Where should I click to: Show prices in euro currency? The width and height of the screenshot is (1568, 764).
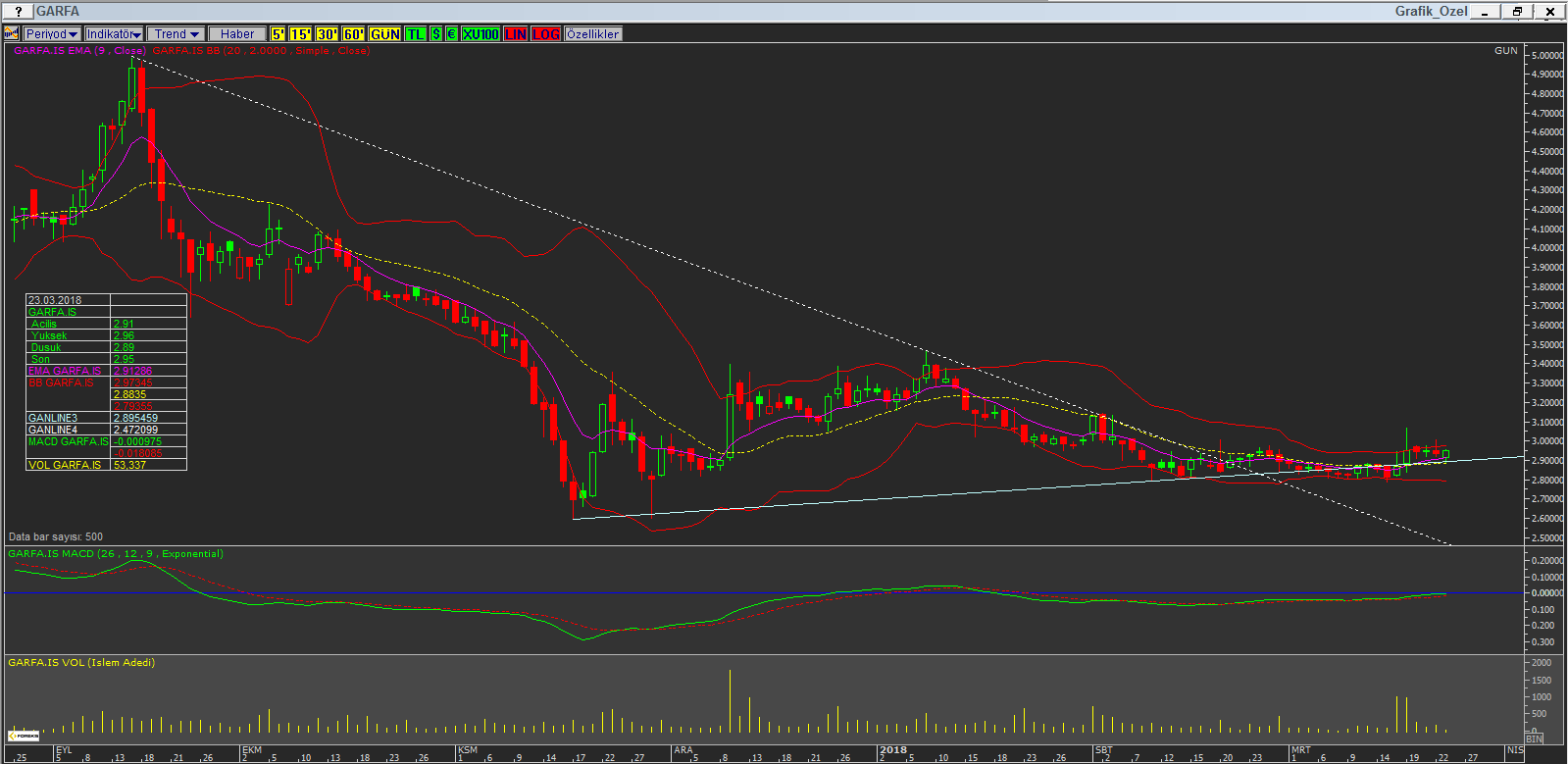point(451,34)
